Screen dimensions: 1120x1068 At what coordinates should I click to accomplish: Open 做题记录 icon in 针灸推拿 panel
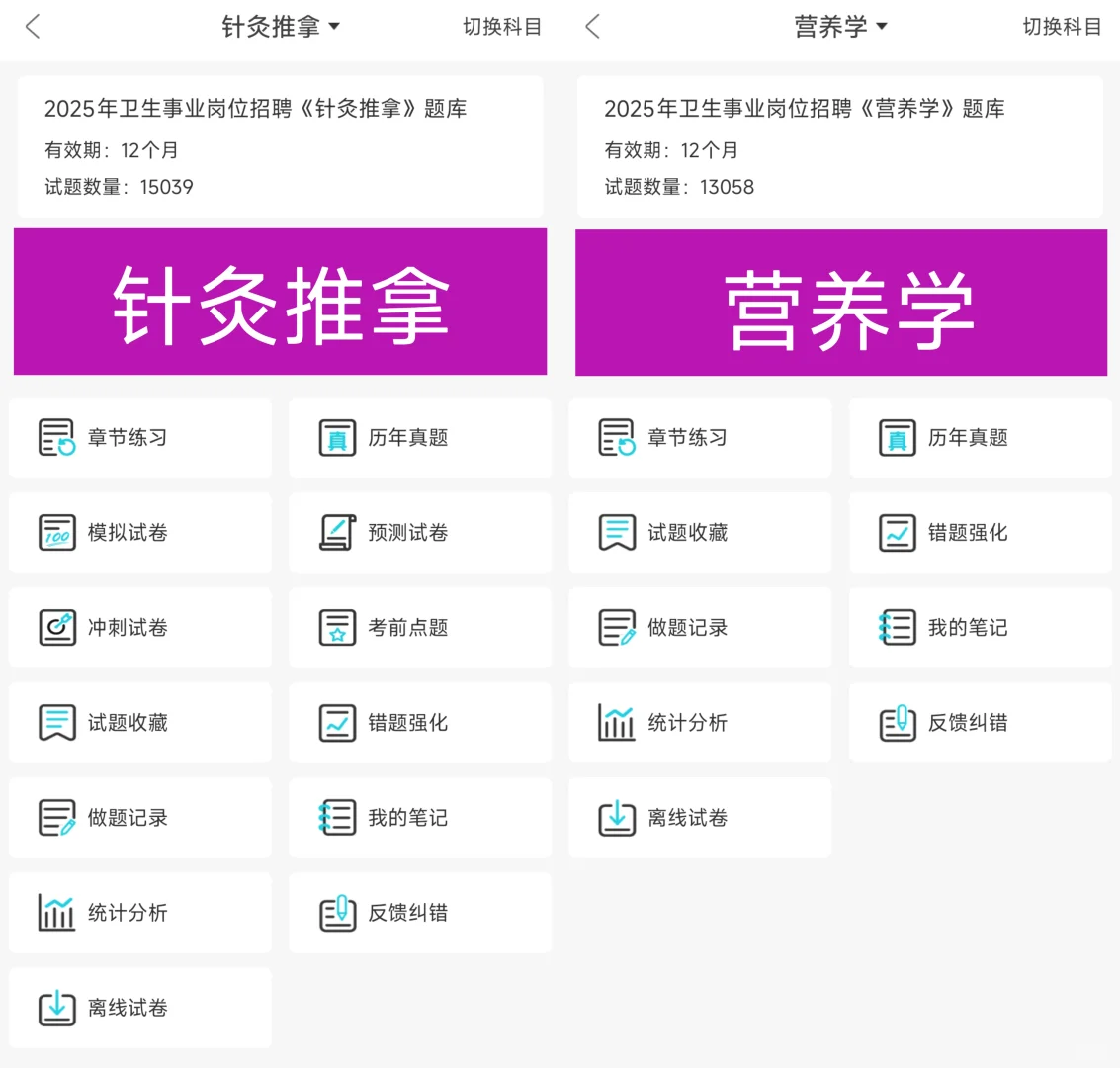pos(56,817)
